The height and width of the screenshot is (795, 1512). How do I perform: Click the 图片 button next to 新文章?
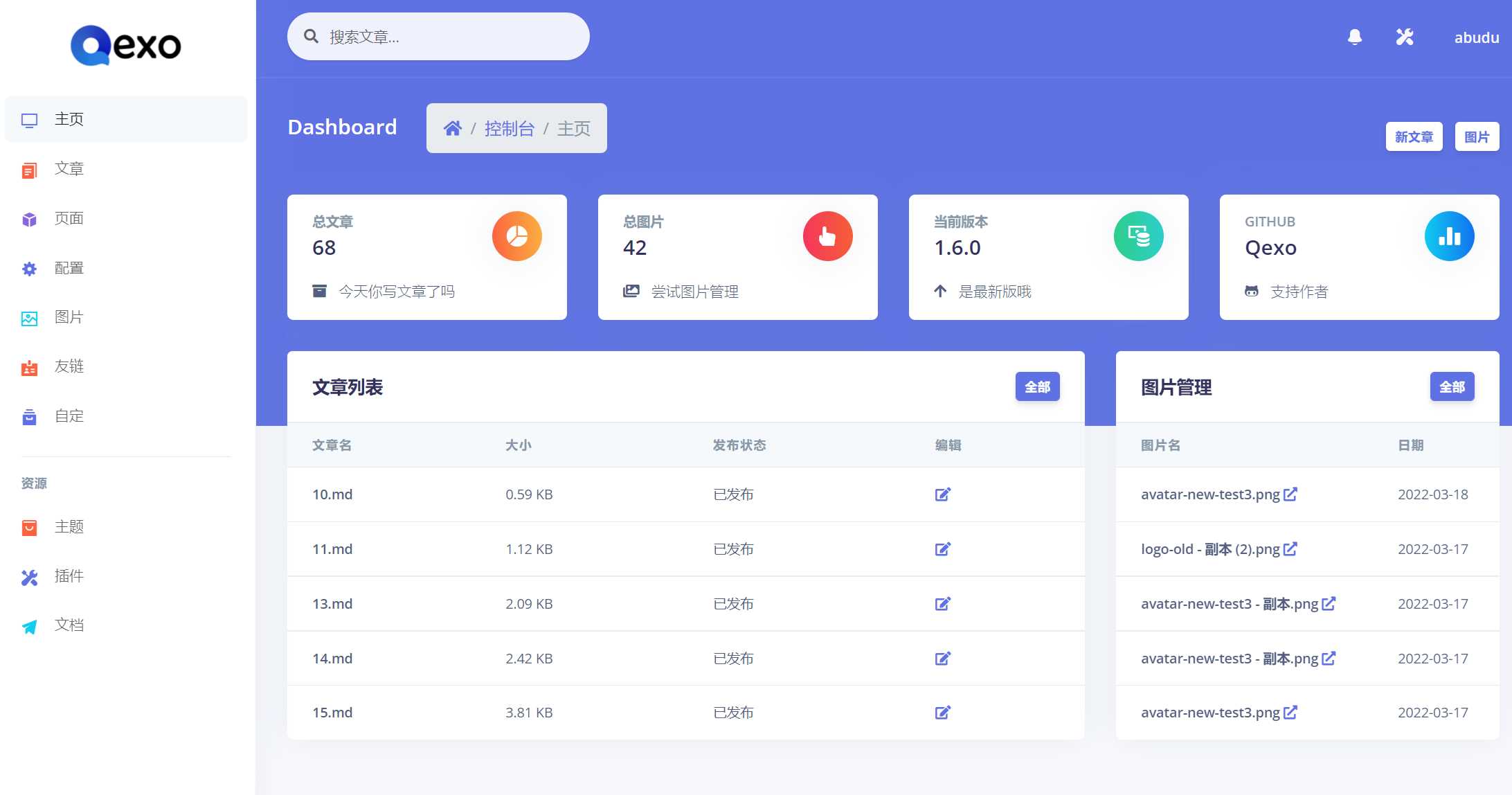(x=1477, y=136)
